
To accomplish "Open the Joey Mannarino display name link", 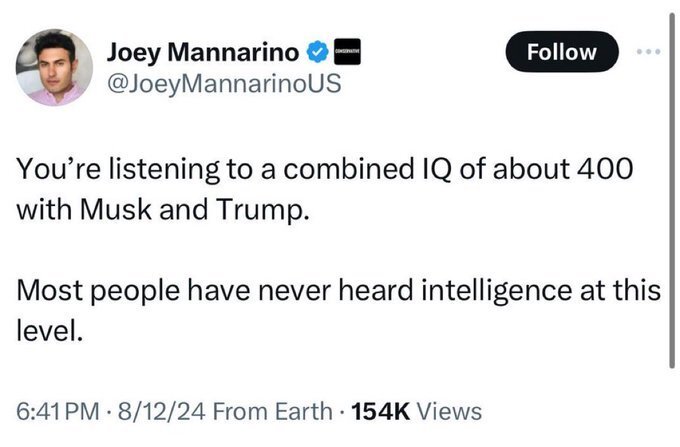I will [x=203, y=51].
